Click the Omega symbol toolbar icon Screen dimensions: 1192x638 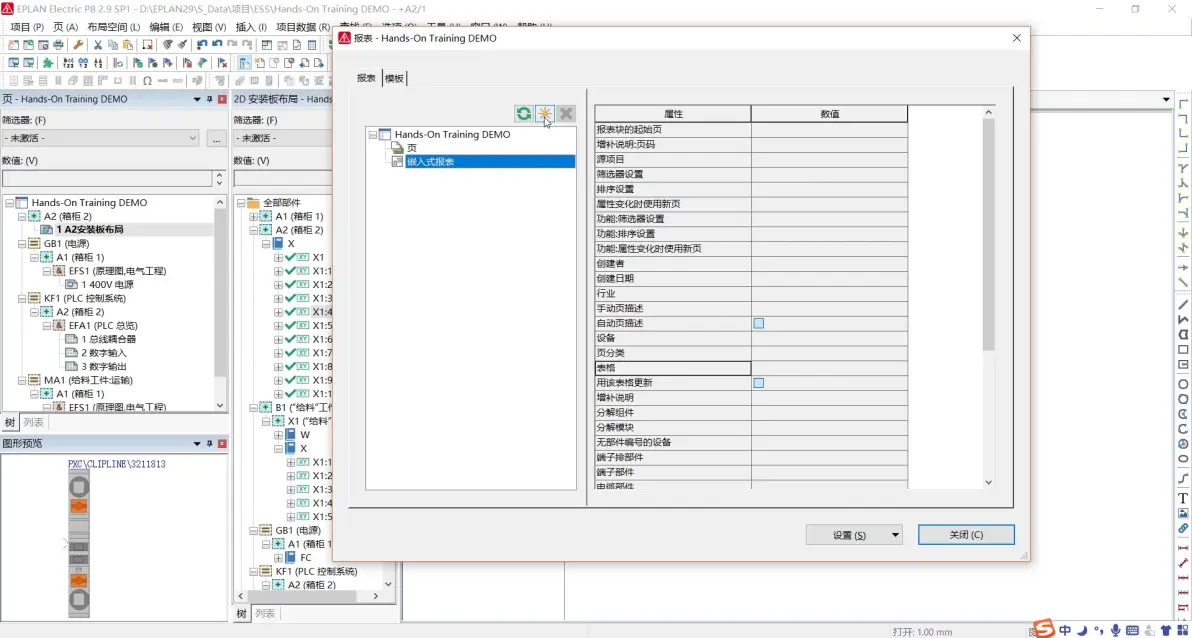pos(147,81)
